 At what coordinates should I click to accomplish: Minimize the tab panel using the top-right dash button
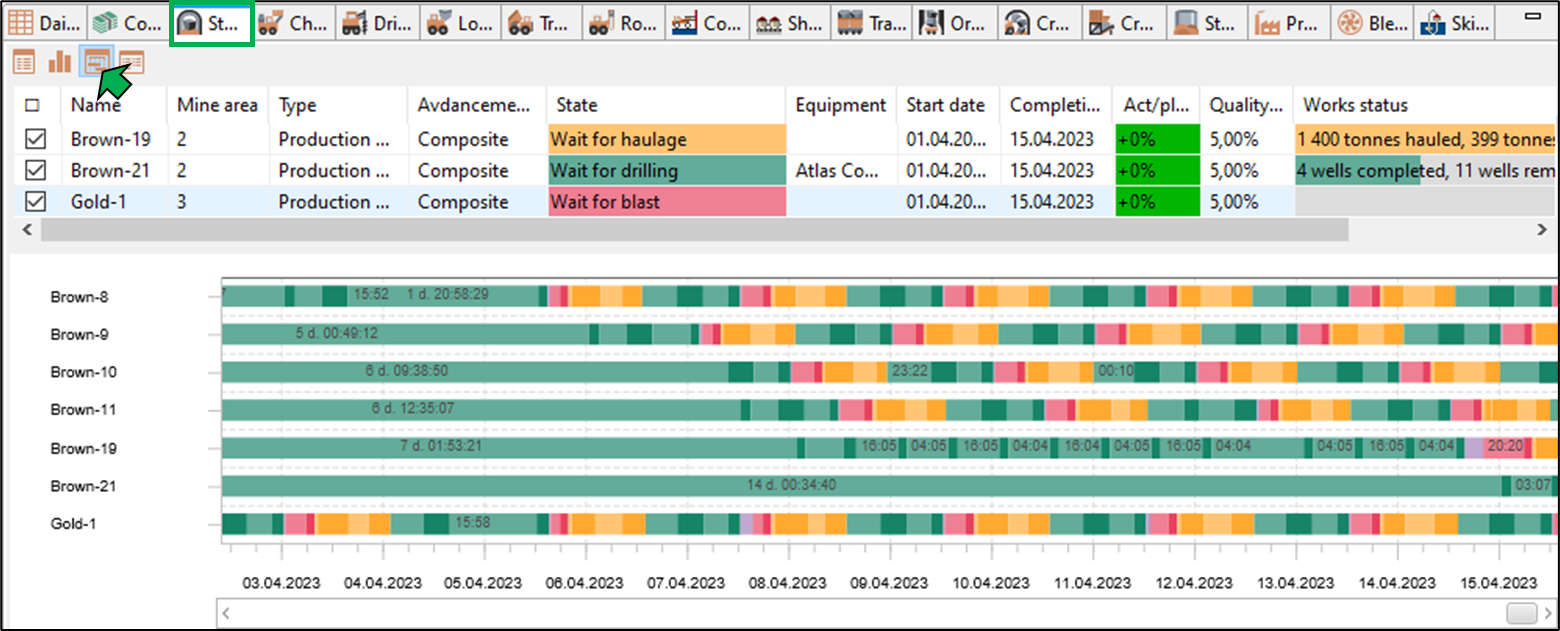pyautogui.click(x=1531, y=17)
